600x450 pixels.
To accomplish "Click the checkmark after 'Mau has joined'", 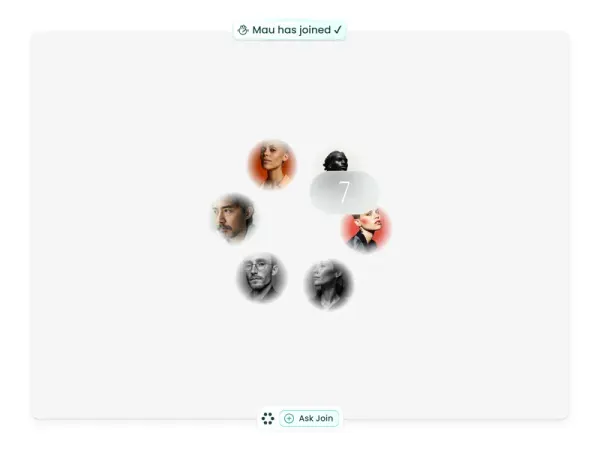I will [x=338, y=29].
